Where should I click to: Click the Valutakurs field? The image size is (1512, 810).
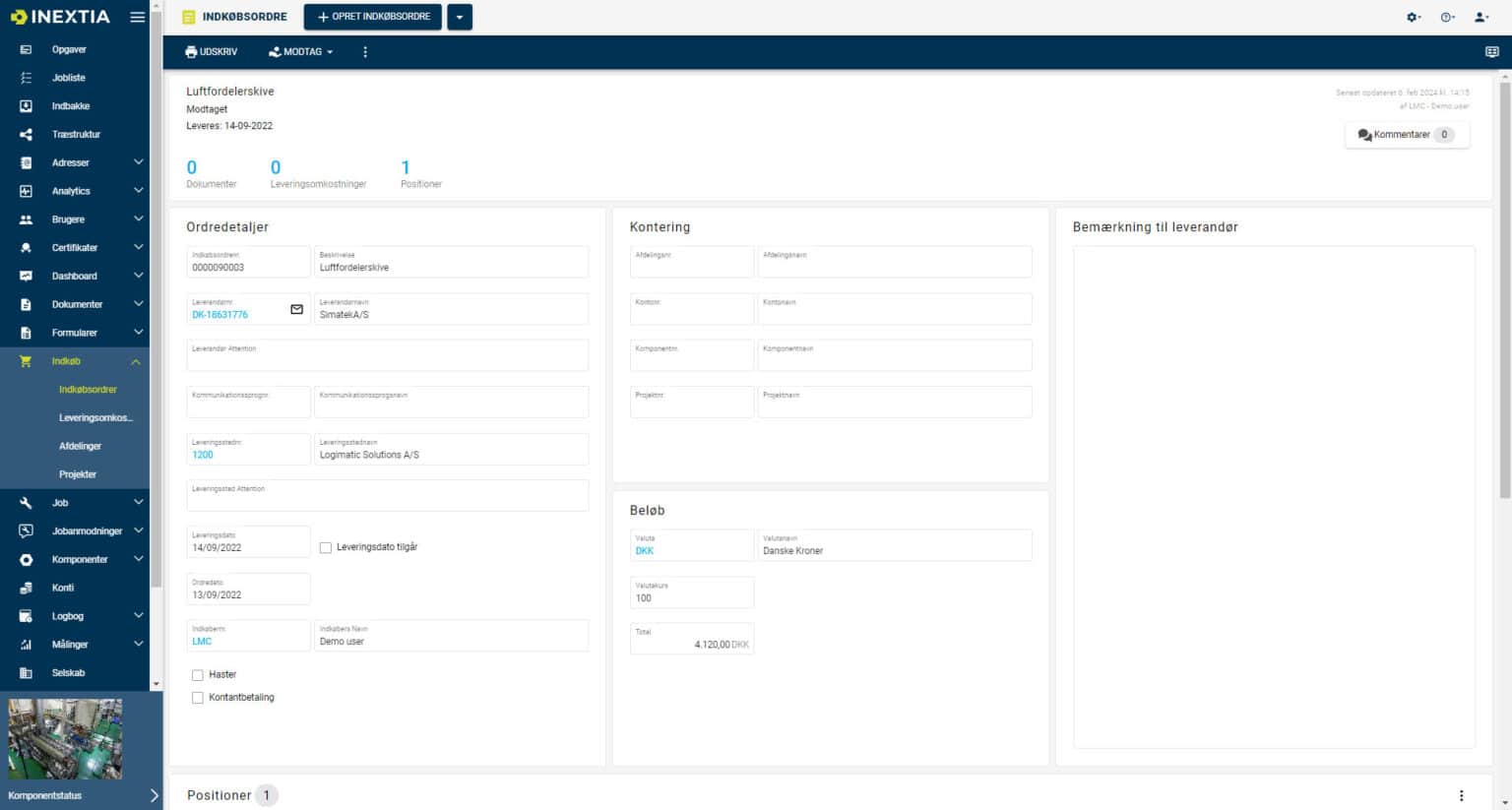[x=692, y=592]
